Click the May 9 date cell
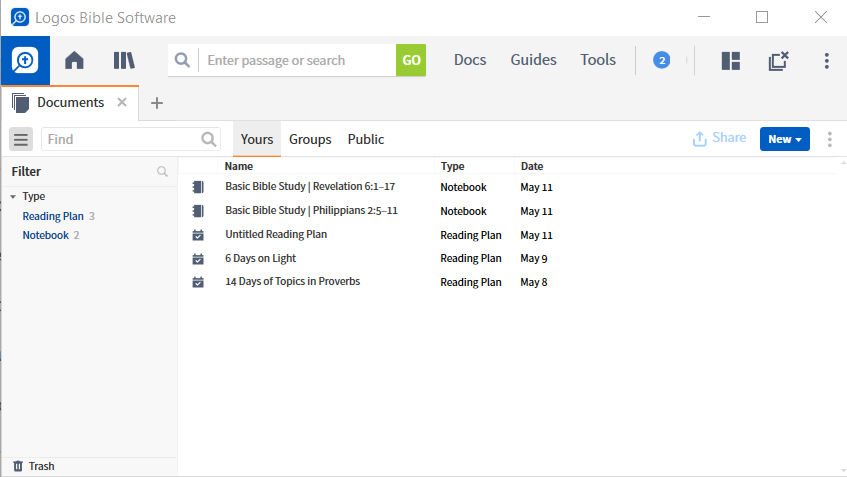Image resolution: width=847 pixels, height=477 pixels. (534, 259)
